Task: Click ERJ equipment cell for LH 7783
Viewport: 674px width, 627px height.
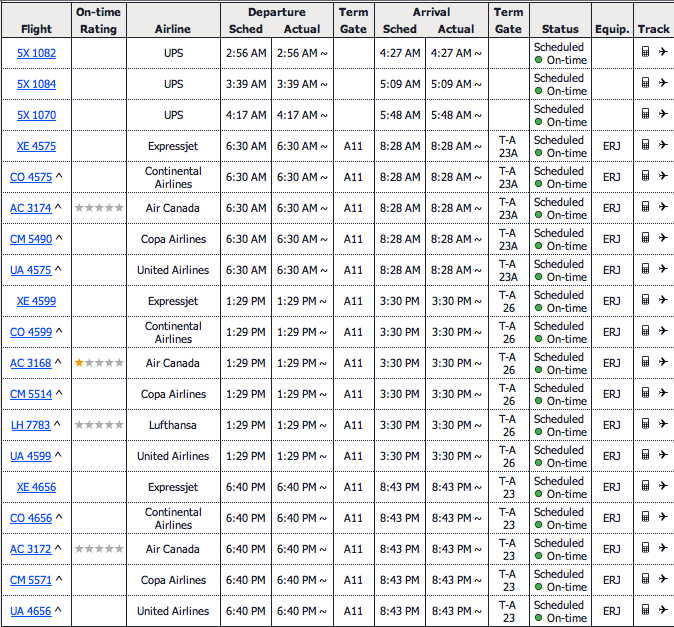Action: [x=612, y=425]
